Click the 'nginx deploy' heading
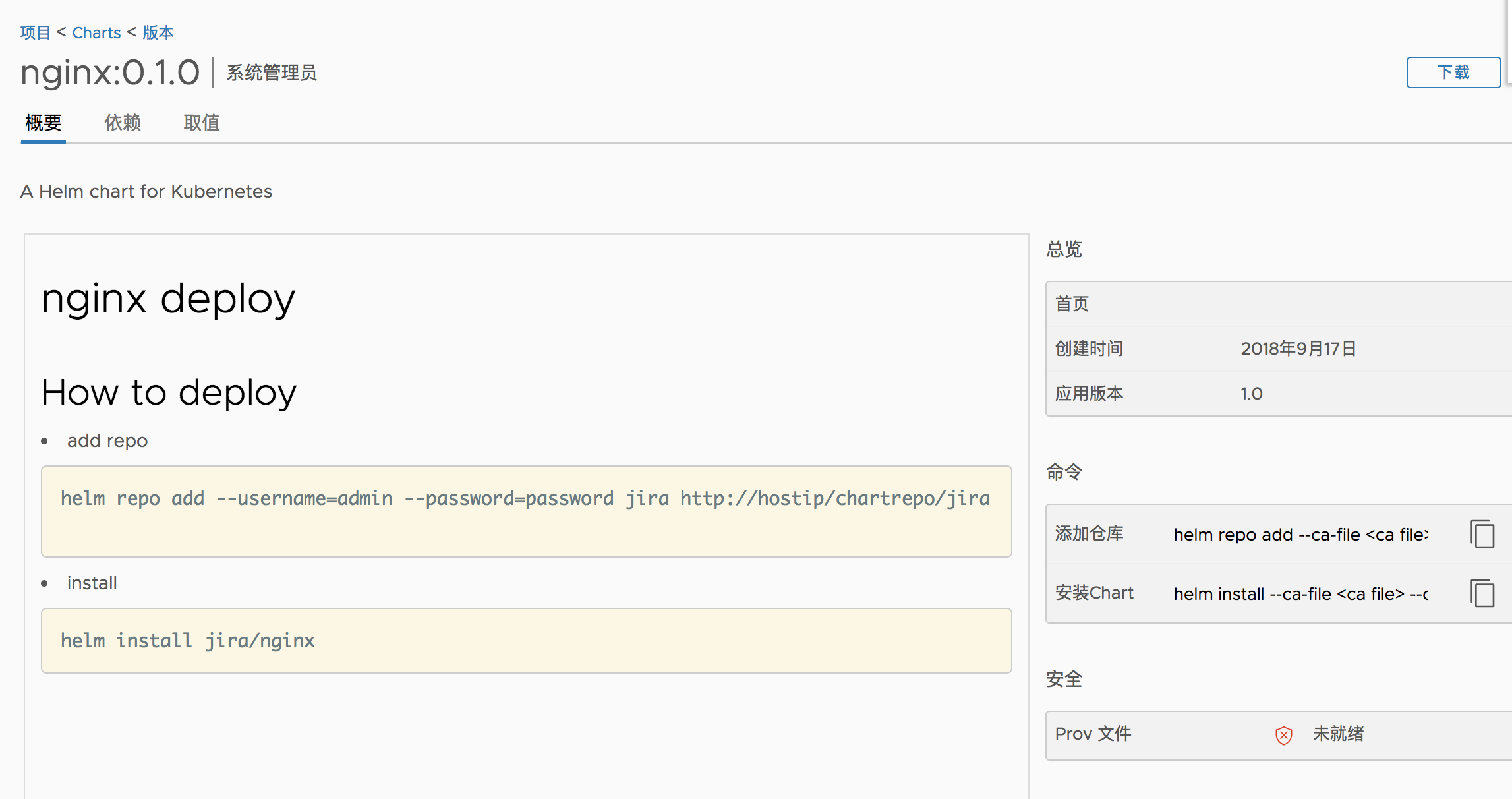Screen dimensions: 1512x799 pyautogui.click(x=168, y=299)
